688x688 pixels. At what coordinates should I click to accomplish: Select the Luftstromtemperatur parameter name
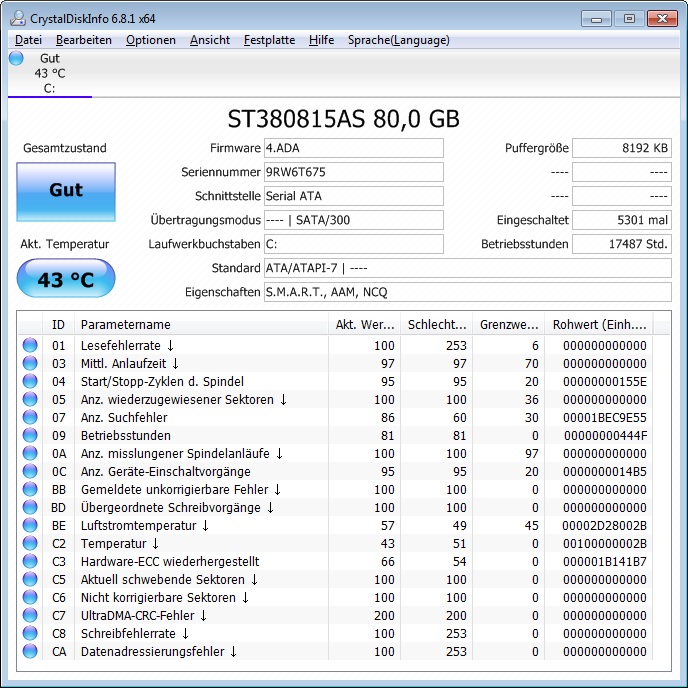(x=145, y=526)
